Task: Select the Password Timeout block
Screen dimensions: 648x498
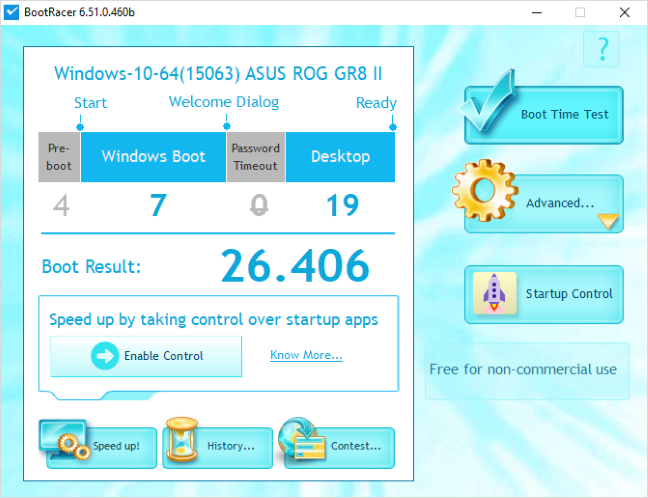Action: pos(256,157)
